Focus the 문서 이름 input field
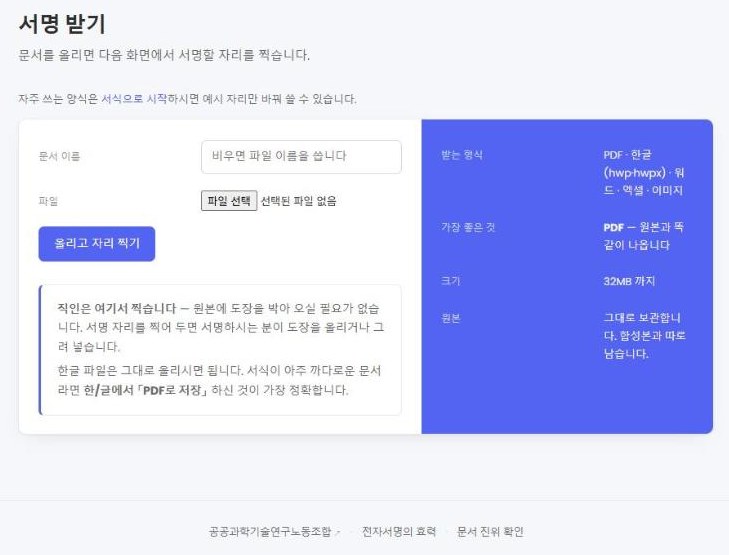 tap(301, 157)
